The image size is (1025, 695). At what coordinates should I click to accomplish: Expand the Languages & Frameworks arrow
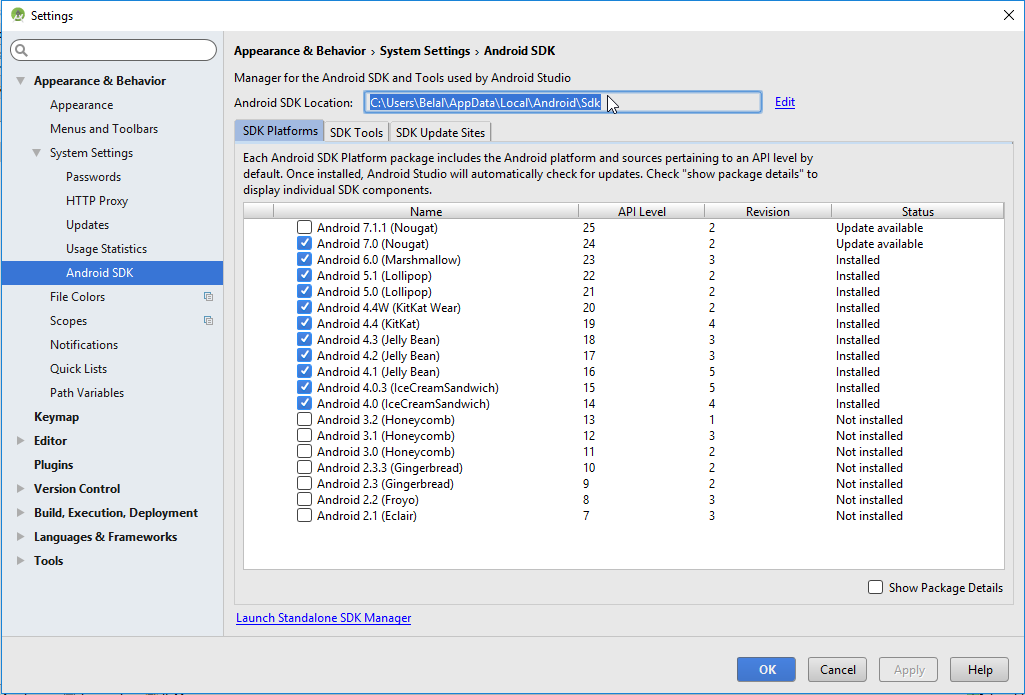(x=21, y=537)
